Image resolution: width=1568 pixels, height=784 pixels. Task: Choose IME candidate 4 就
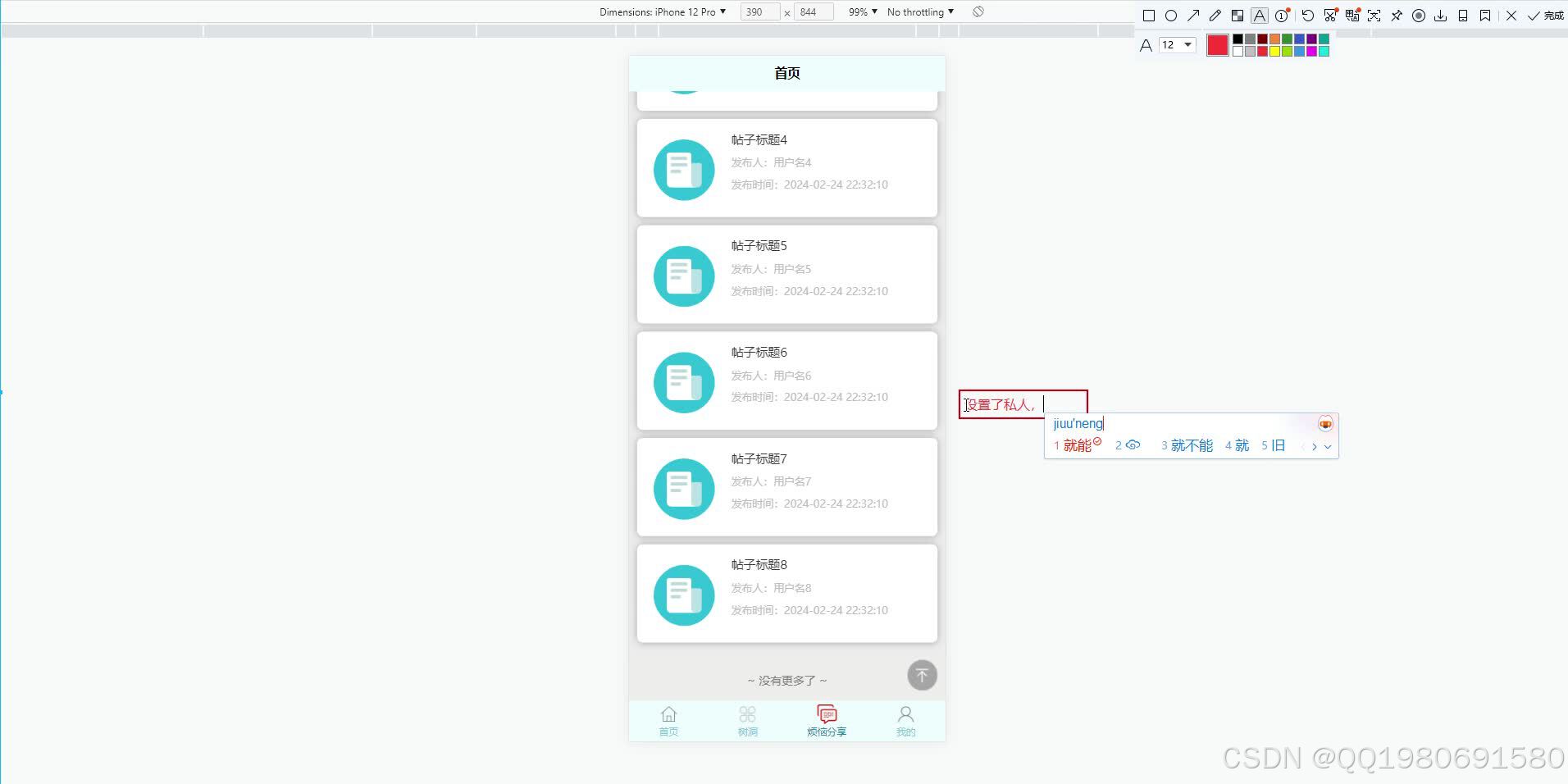pos(1237,445)
